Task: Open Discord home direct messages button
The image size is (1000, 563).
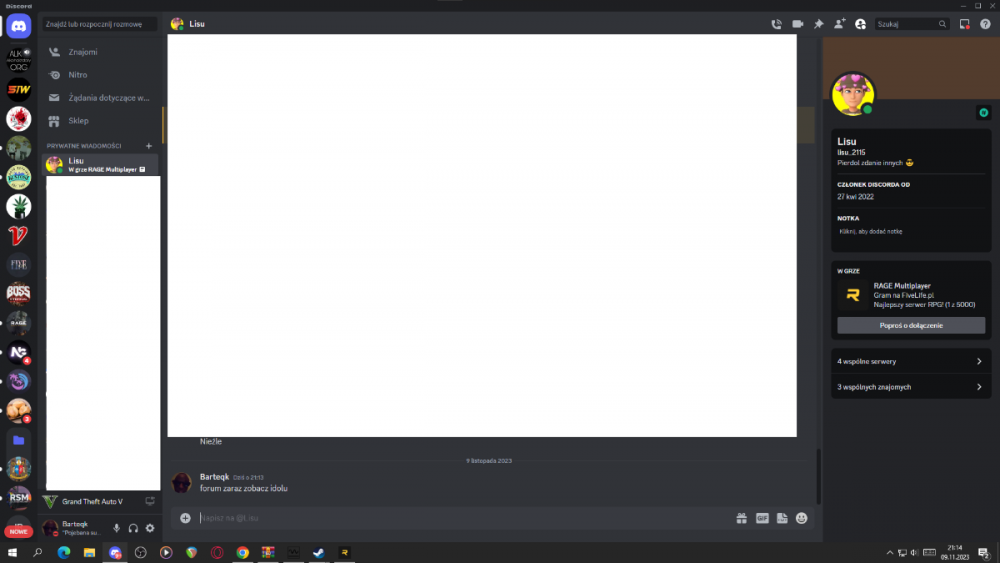Action: click(18, 26)
